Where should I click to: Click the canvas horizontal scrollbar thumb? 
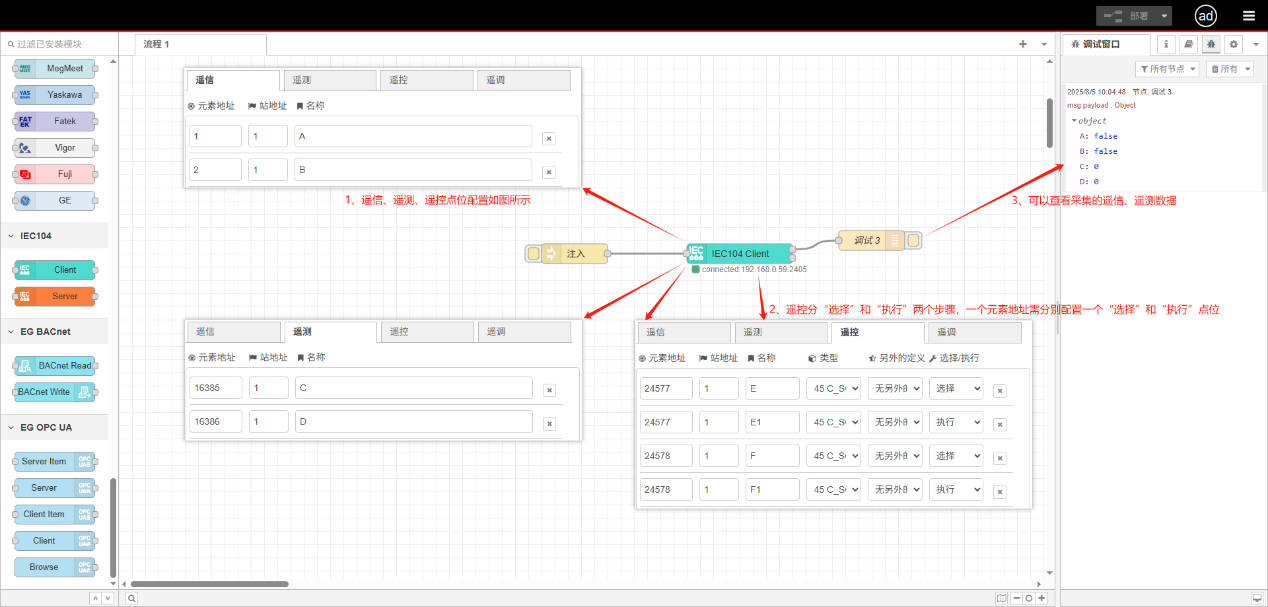[x=210, y=584]
